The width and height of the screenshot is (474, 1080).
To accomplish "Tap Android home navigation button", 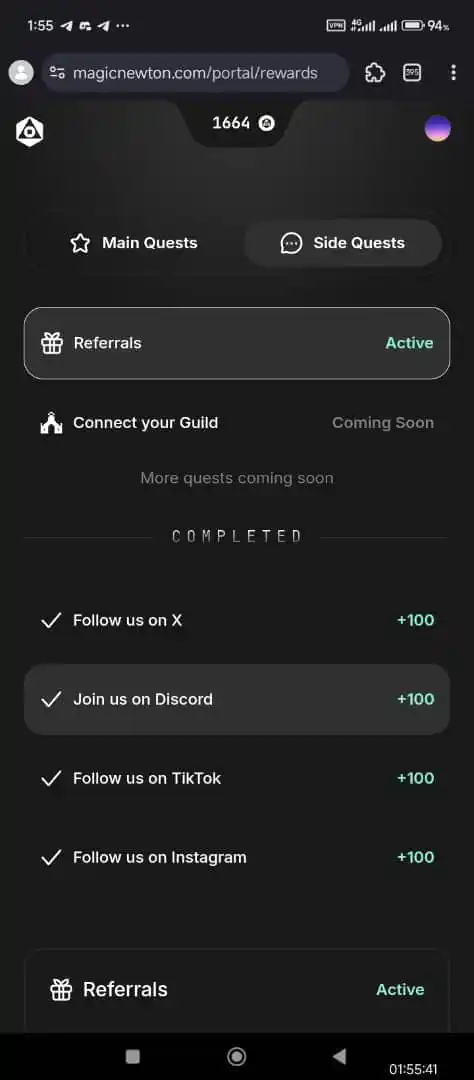I will click(x=236, y=1057).
